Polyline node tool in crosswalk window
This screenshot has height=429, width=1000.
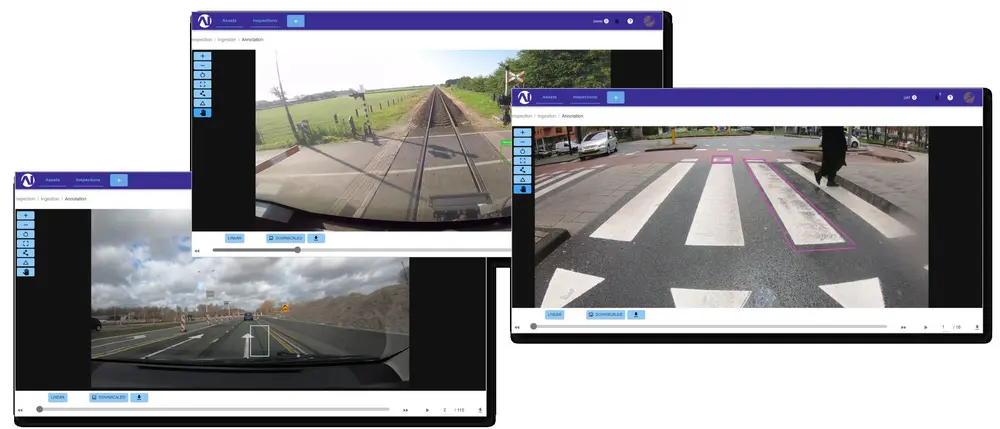coord(522,170)
